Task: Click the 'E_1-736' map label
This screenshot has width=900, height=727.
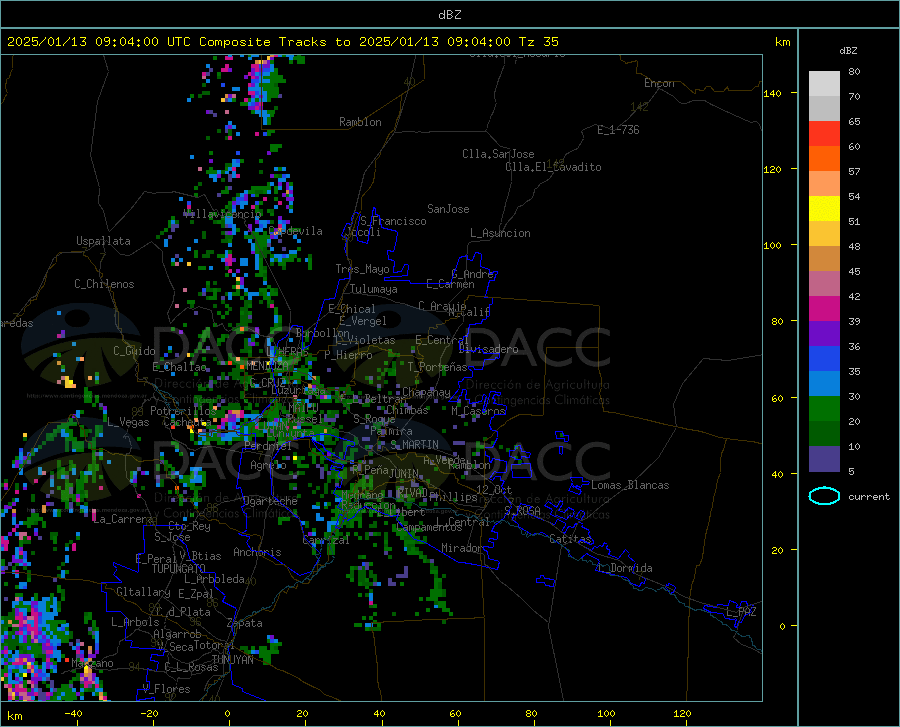Action: pos(618,130)
